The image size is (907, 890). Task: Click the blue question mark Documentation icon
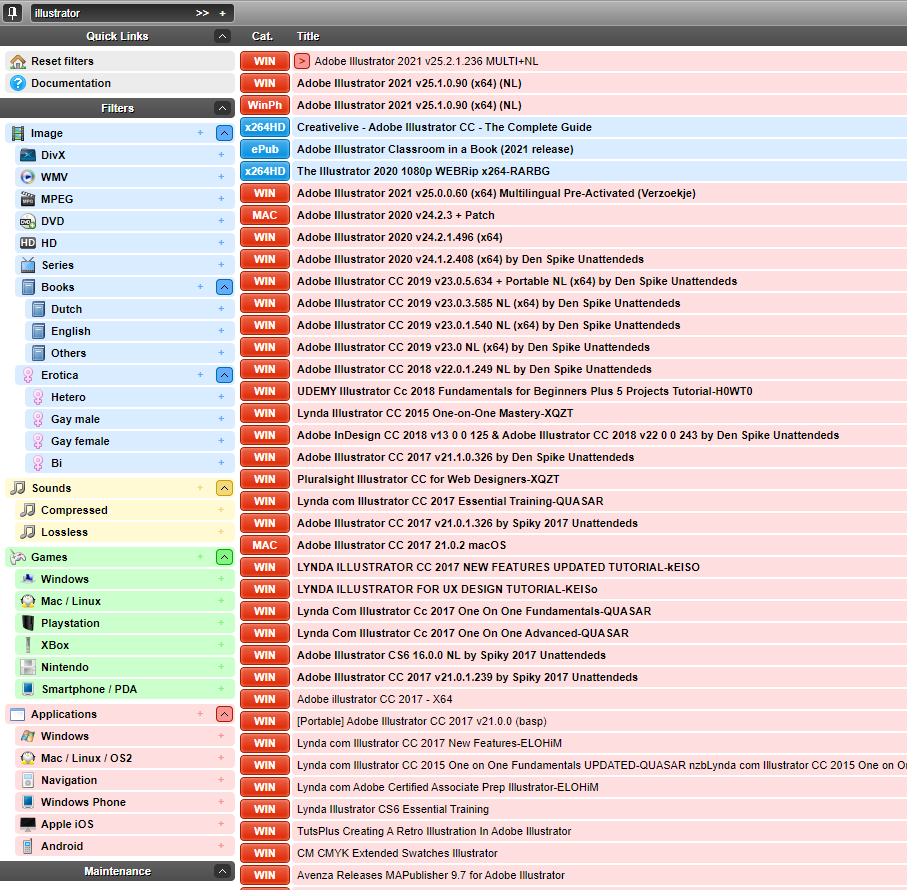click(18, 83)
